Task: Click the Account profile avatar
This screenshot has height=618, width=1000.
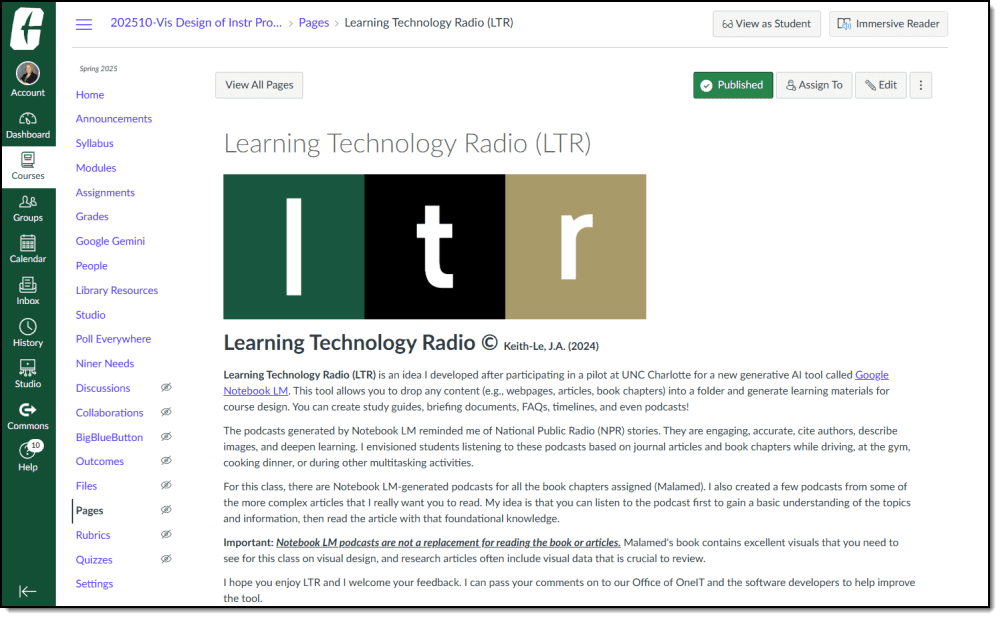Action: tap(28, 73)
